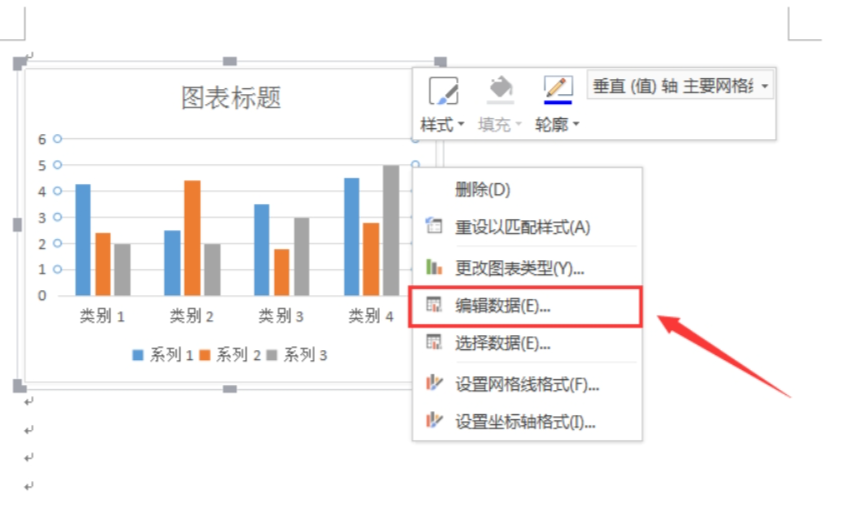The width and height of the screenshot is (845, 530).
Task: Choose 删除(D) from context menu
Action: [527, 190]
